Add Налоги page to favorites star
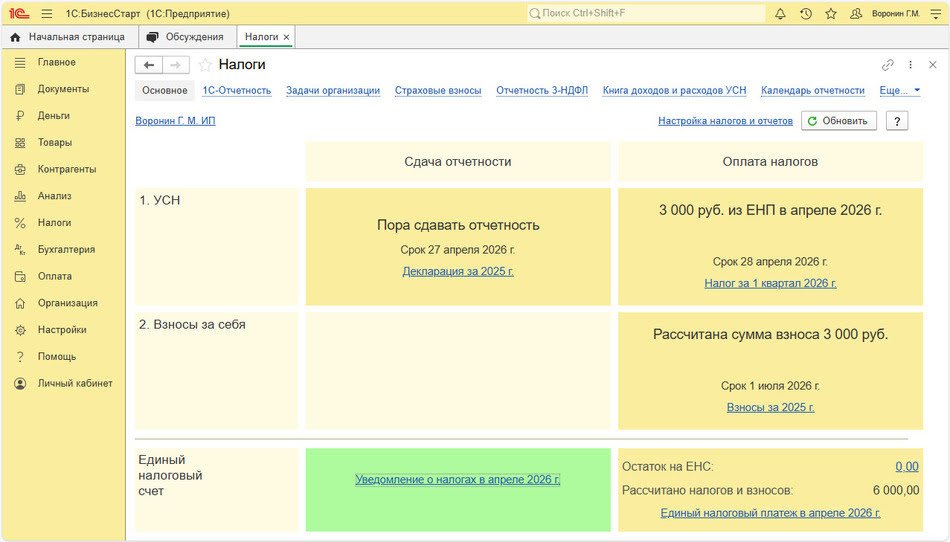Image resolution: width=950 pixels, height=542 pixels. (x=205, y=65)
